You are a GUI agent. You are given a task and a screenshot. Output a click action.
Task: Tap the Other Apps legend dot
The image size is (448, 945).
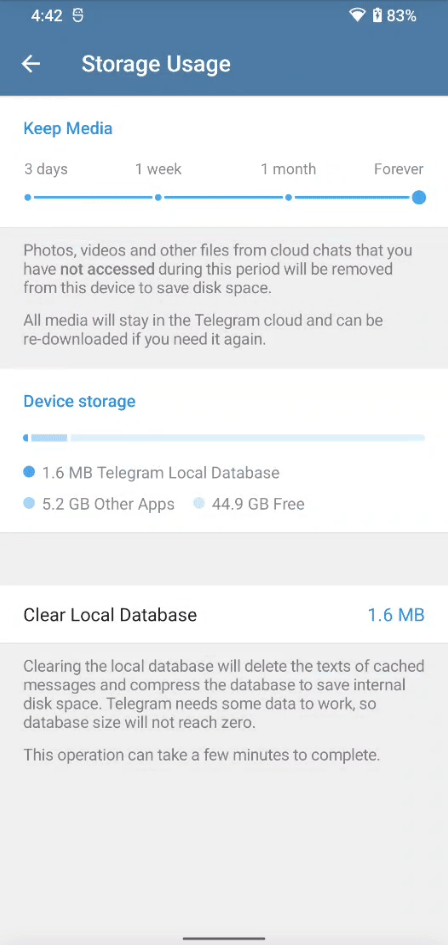click(x=29, y=503)
